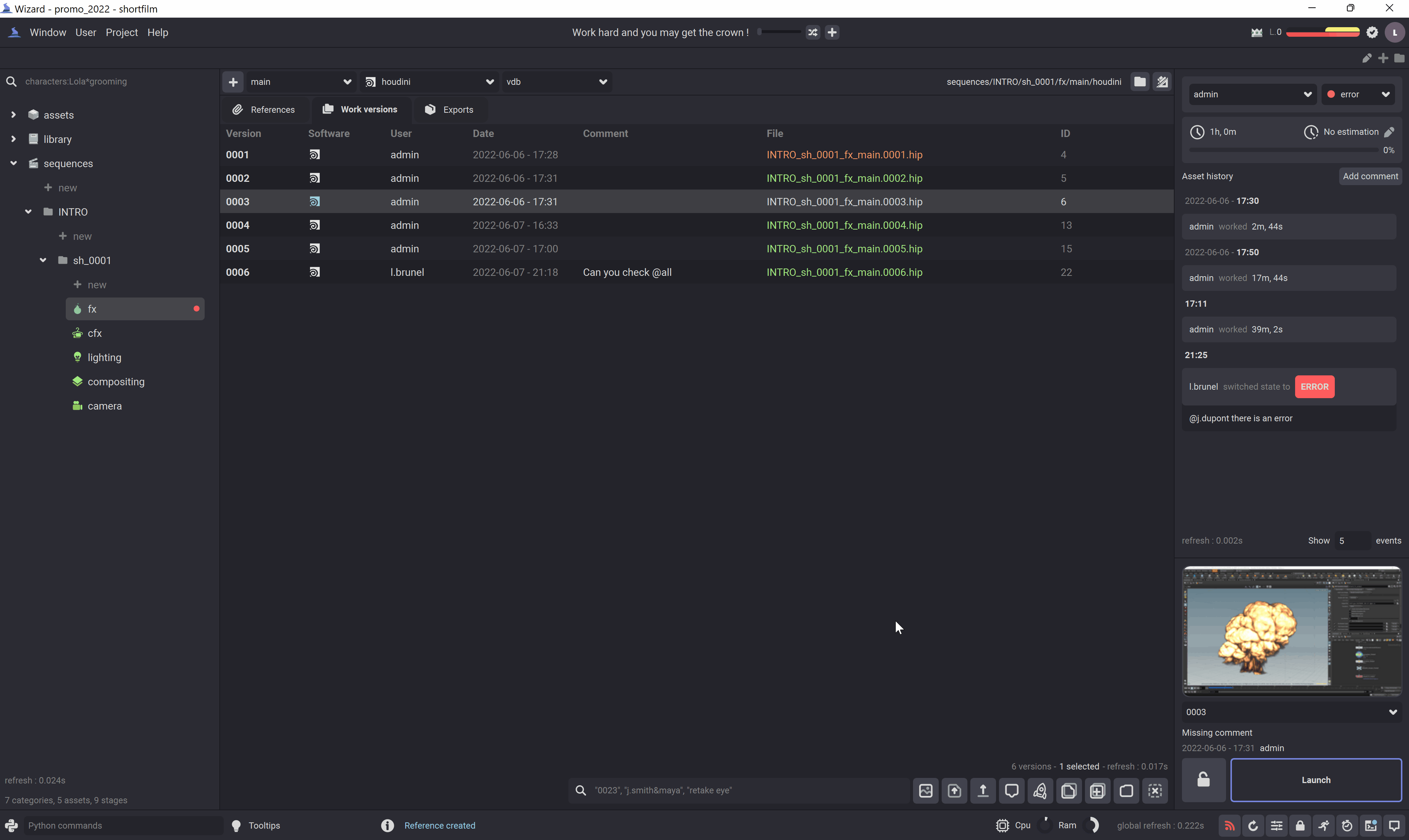Click the duplicate version icon
This screenshot has width=1409, height=840.
(x=1069, y=791)
